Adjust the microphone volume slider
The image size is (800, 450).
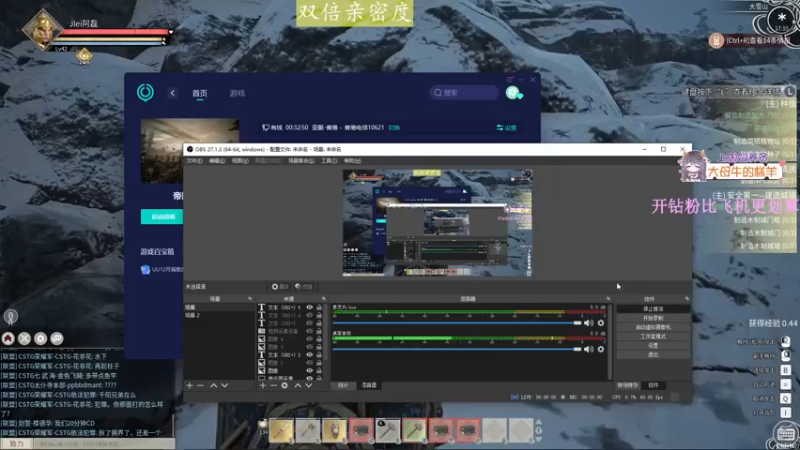(x=456, y=323)
